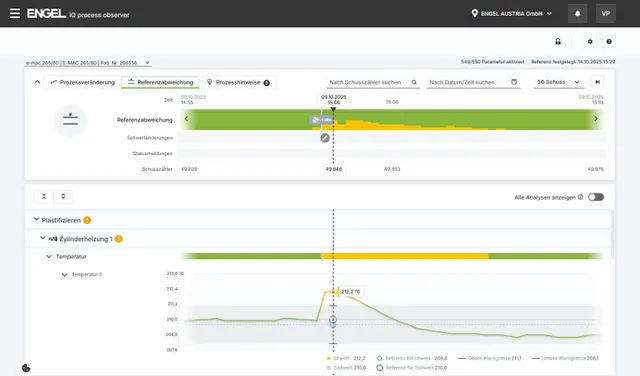The height and width of the screenshot is (376, 640).
Task: Click the info icon next to 'Alle Analysen anzeigen'
Action: coord(580,197)
